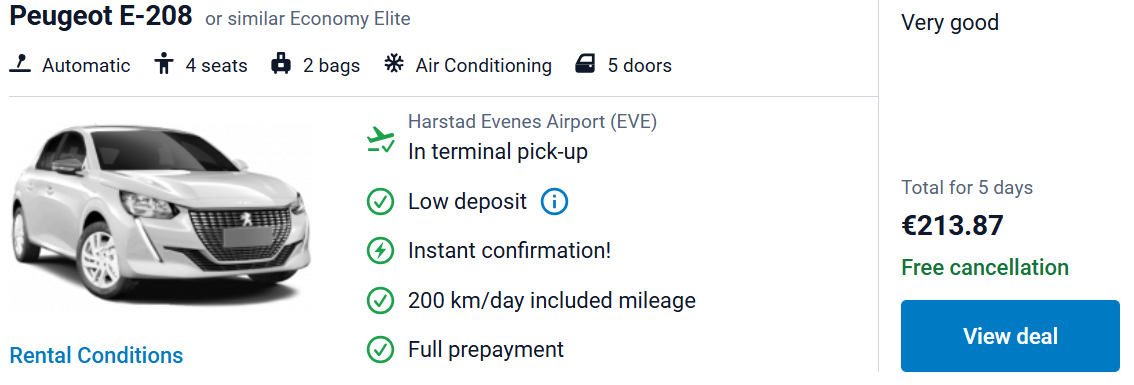The height and width of the screenshot is (385, 1134).
Task: Click the Automatic transmission gear icon
Action: (x=20, y=64)
